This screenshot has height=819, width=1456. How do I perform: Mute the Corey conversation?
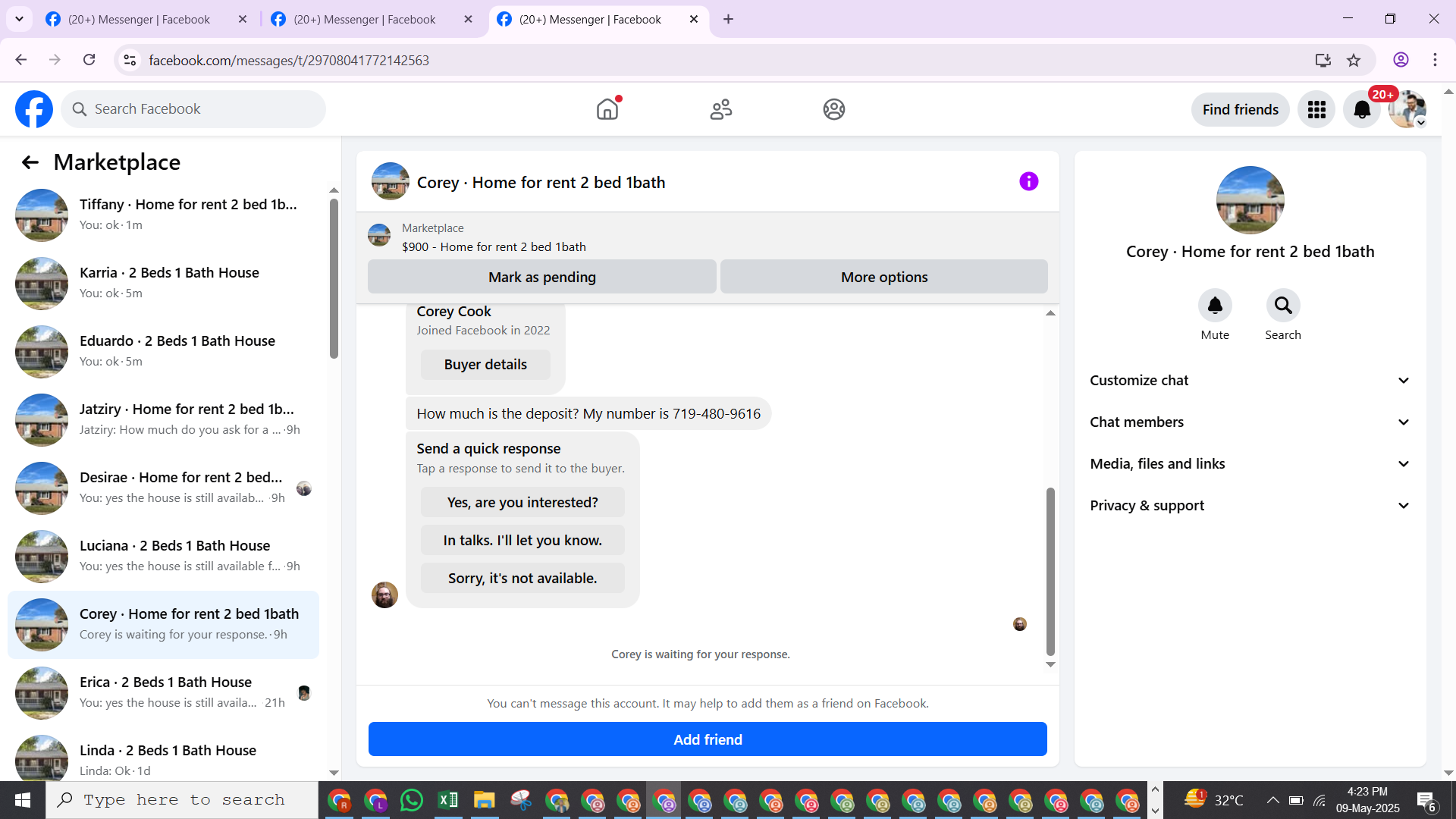[x=1215, y=306]
